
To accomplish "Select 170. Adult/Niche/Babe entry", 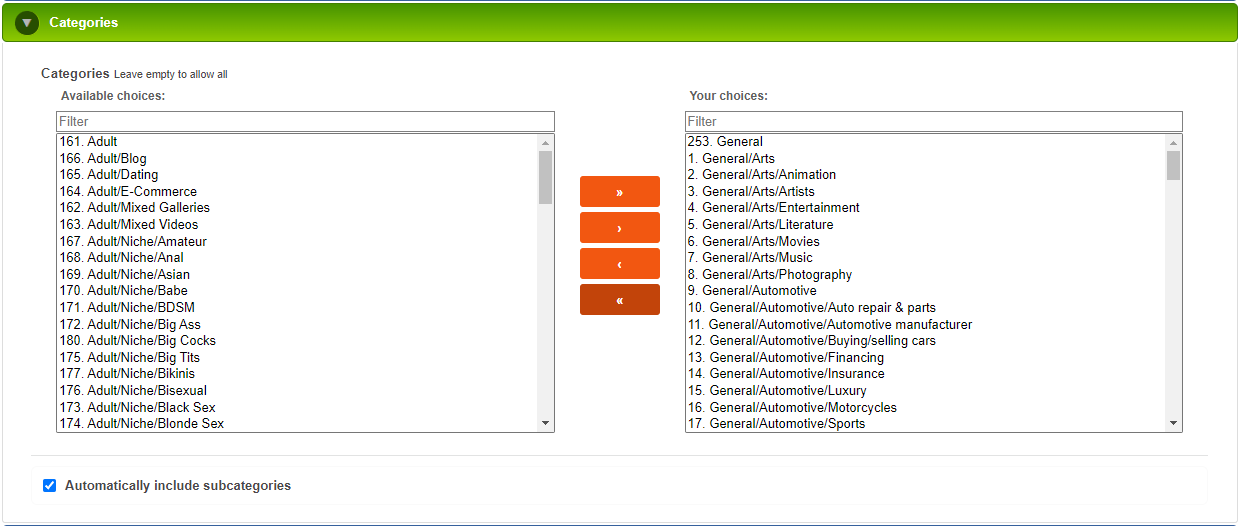I will click(297, 291).
